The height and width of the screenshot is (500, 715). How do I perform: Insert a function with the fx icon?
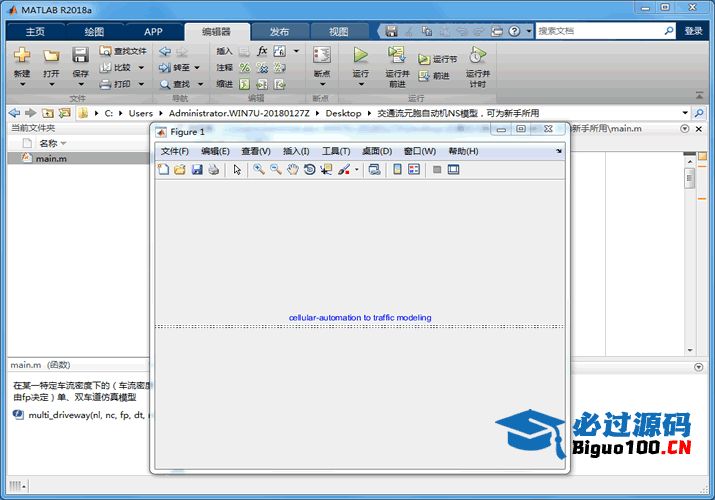click(262, 51)
